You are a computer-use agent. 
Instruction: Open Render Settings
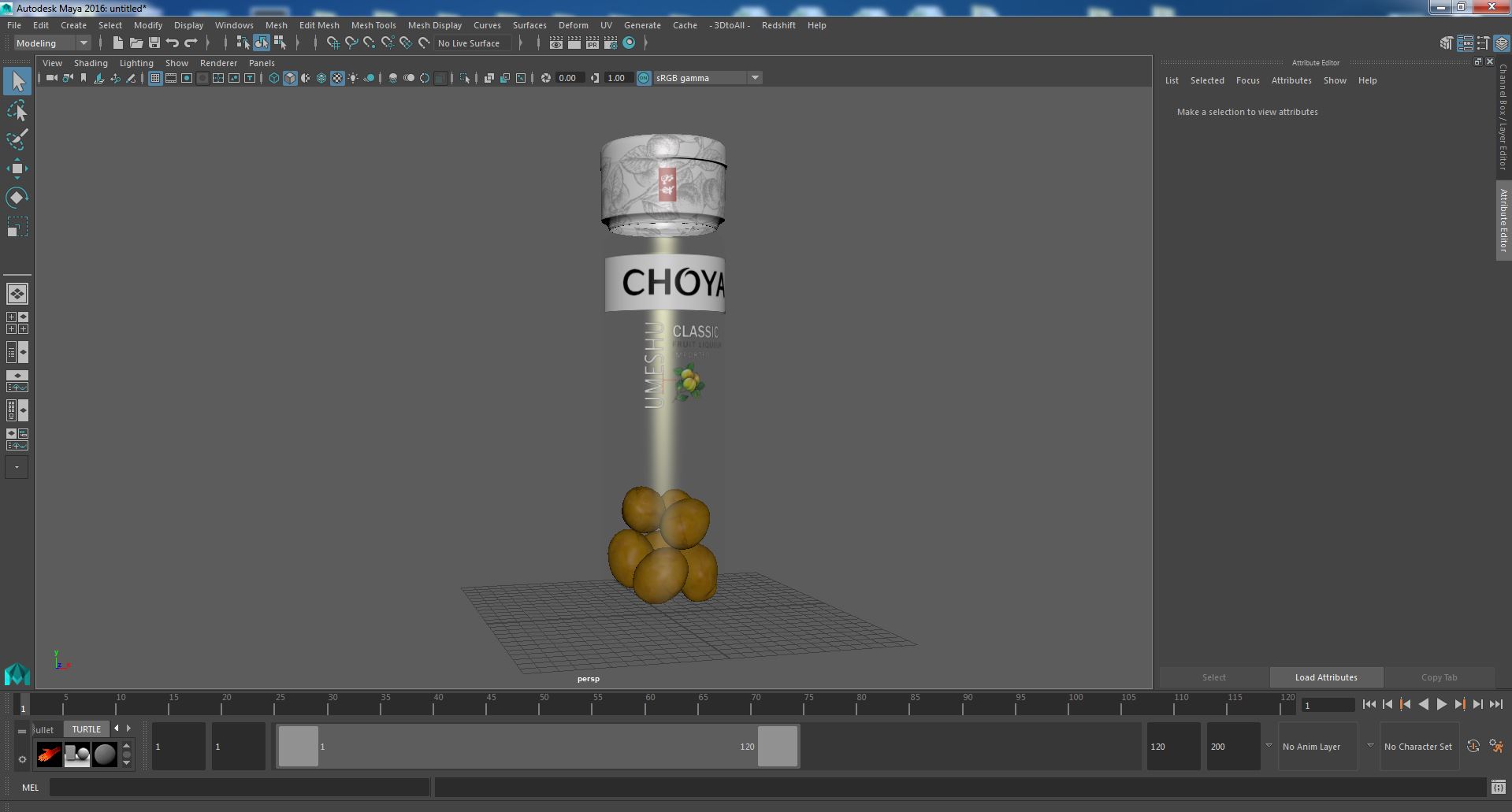click(611, 43)
